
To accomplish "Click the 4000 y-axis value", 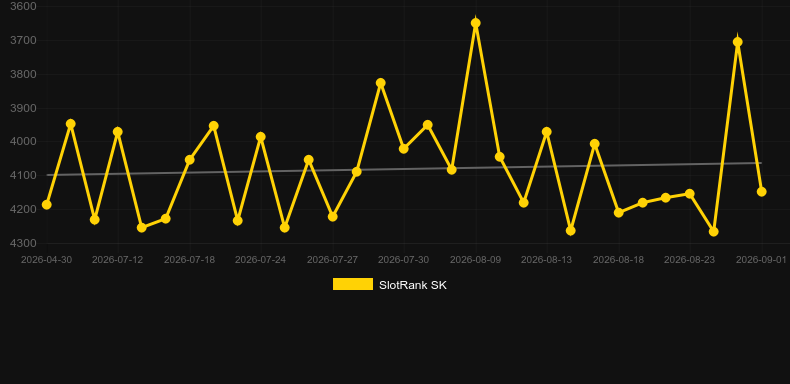I will coord(23,142).
